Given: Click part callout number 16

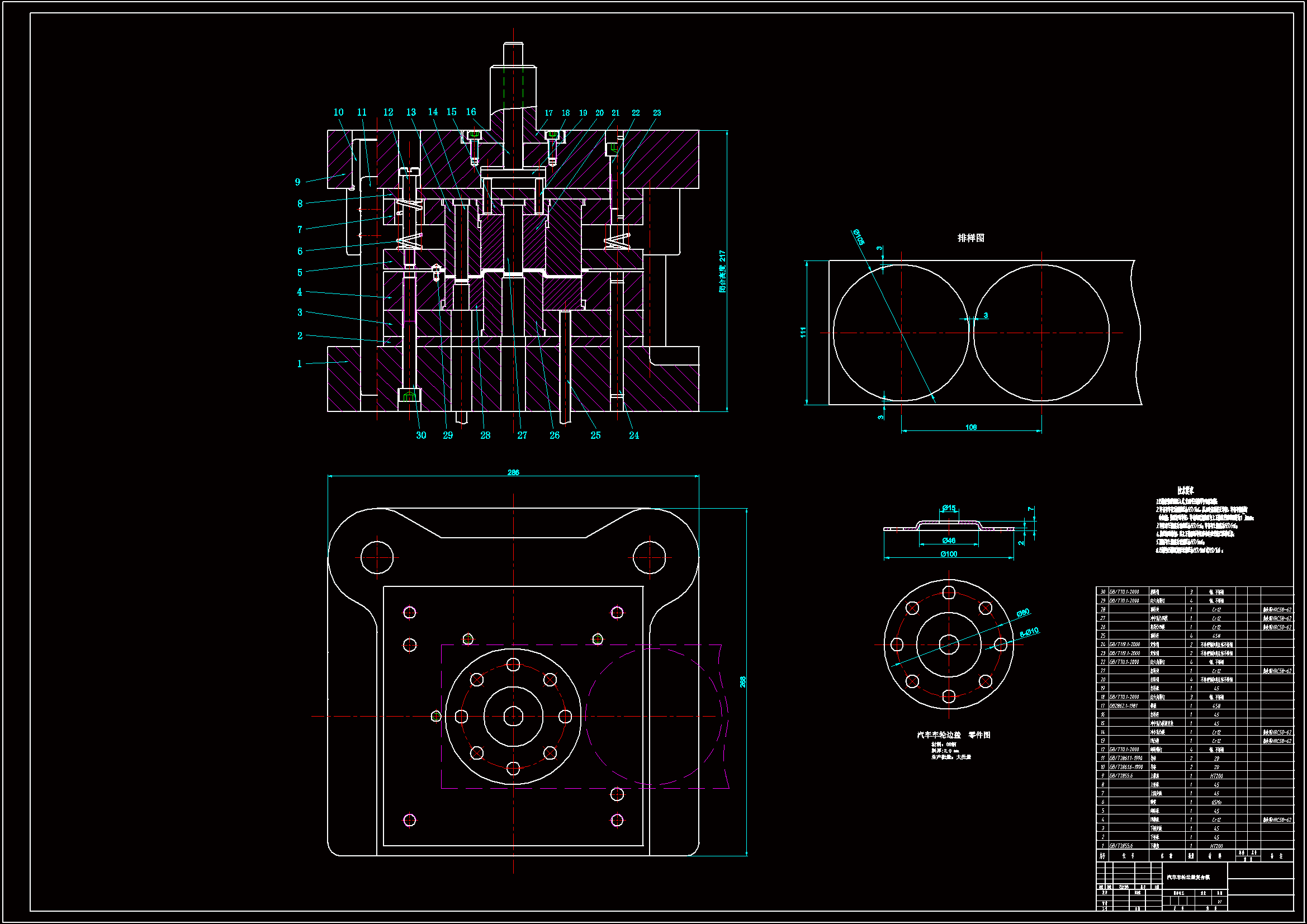Looking at the screenshot, I should 471,112.
